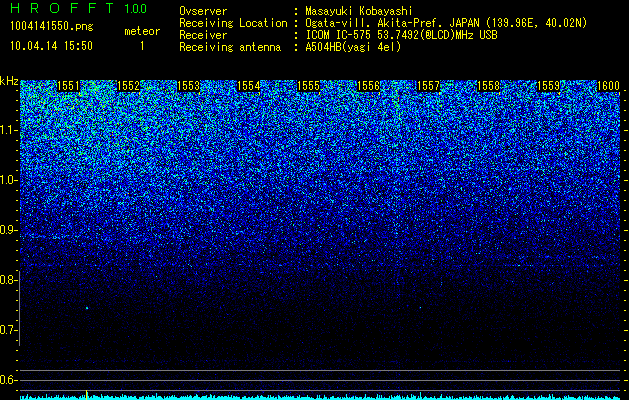Click the 1556 time marker

[x=368, y=86]
